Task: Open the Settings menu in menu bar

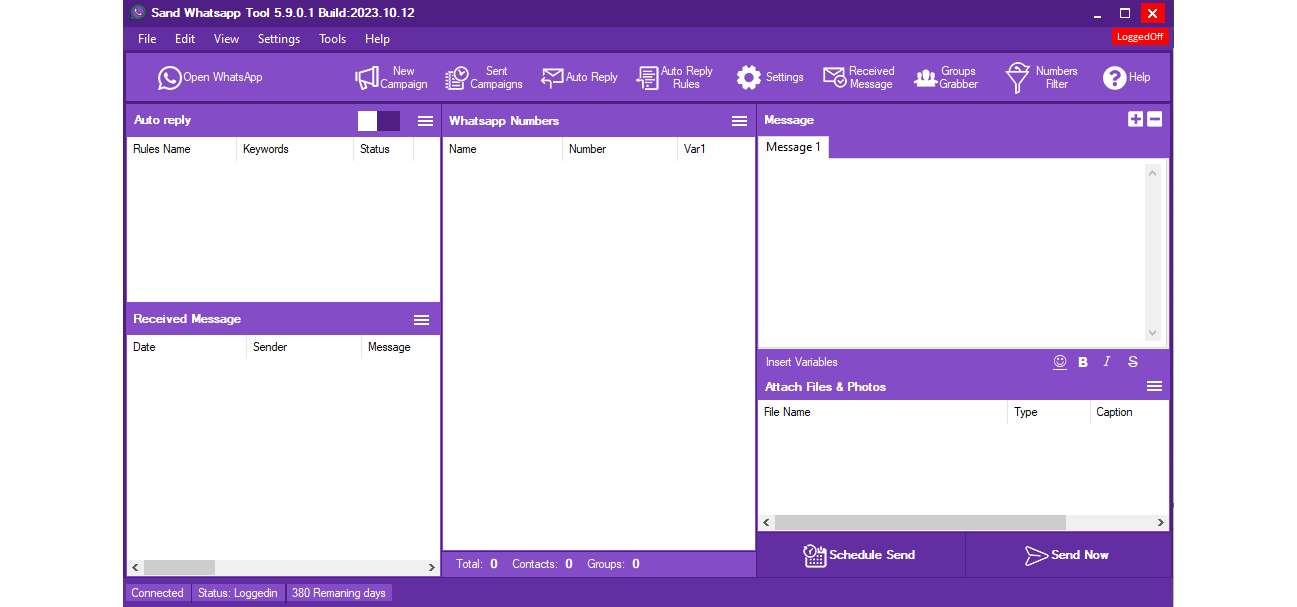Action: tap(279, 39)
